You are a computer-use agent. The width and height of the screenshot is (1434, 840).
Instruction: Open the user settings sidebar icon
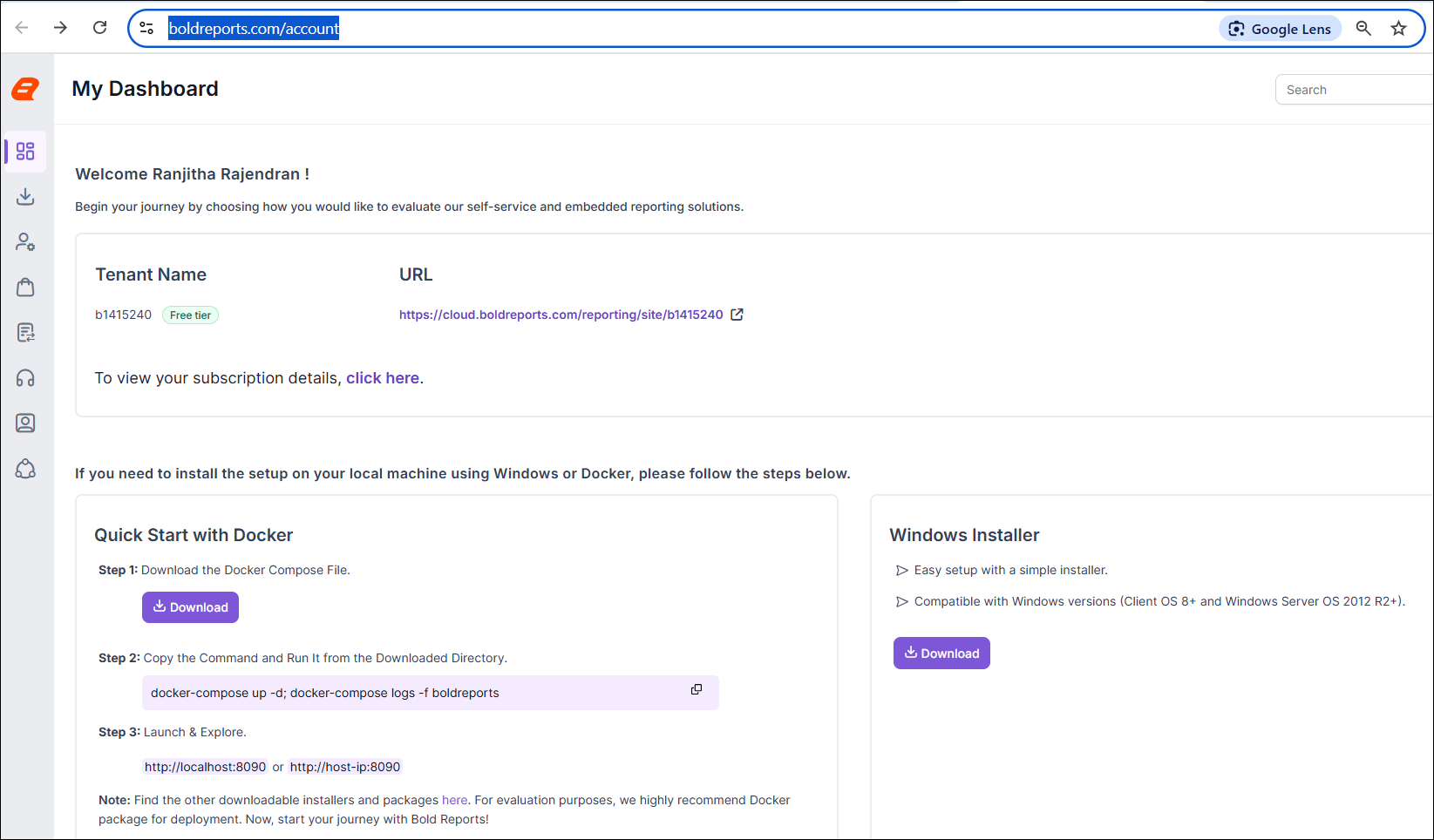point(25,242)
